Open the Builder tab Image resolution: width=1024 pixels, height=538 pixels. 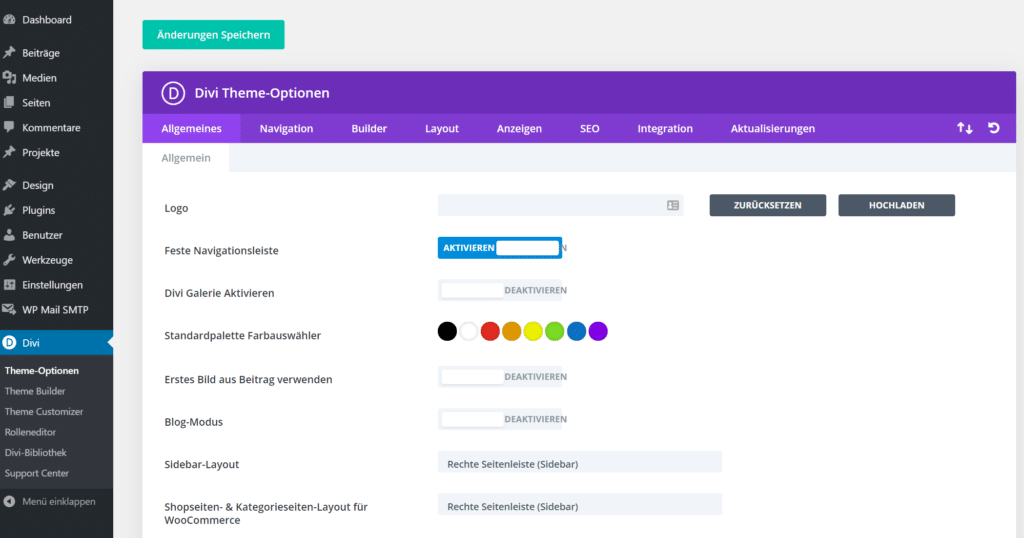tap(369, 129)
